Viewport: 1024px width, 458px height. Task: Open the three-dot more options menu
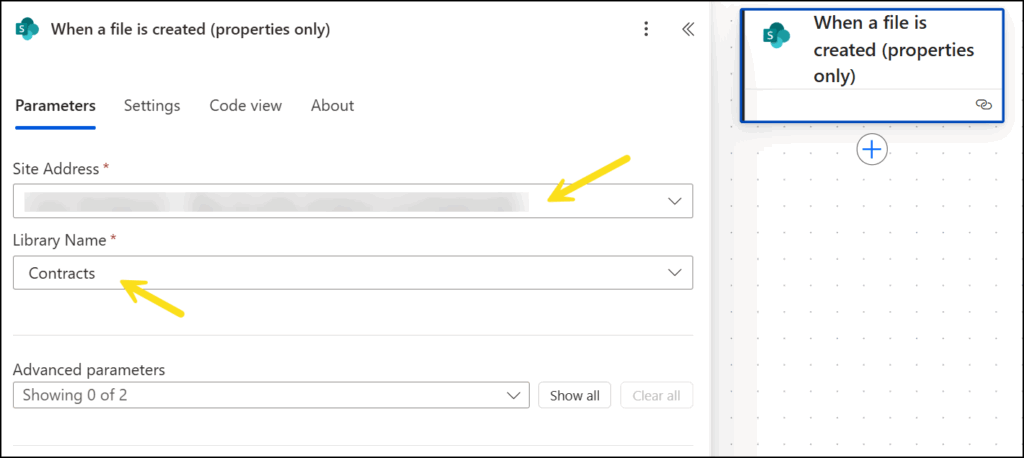(x=646, y=29)
